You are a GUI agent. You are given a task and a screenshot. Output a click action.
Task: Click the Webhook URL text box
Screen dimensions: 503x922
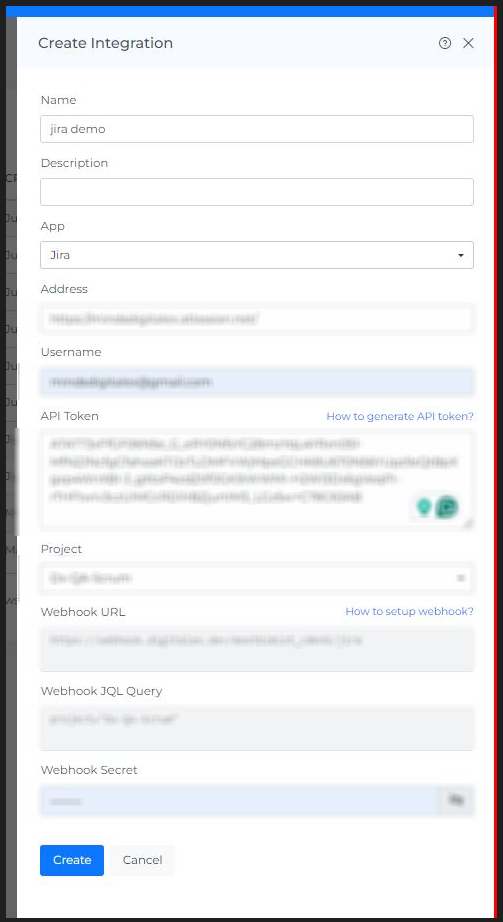pos(257,649)
